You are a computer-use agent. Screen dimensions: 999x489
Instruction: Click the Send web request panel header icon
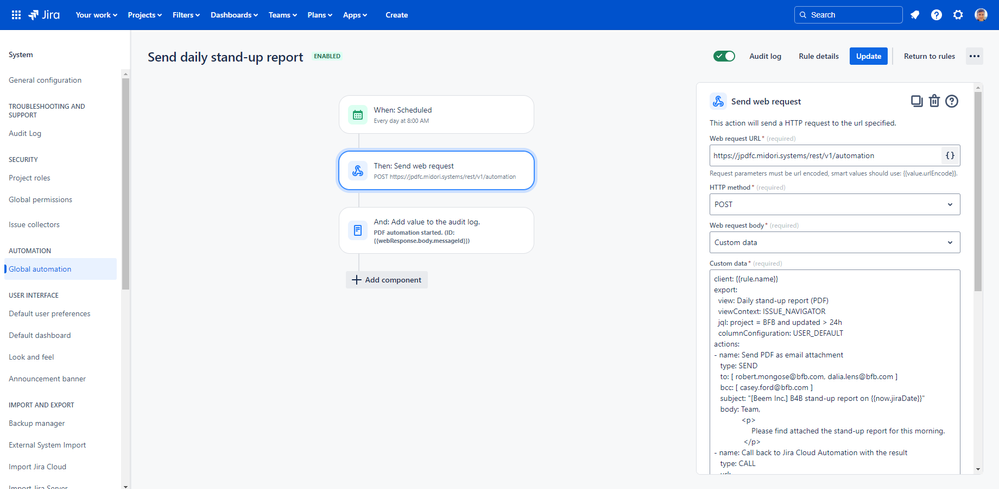pos(718,101)
